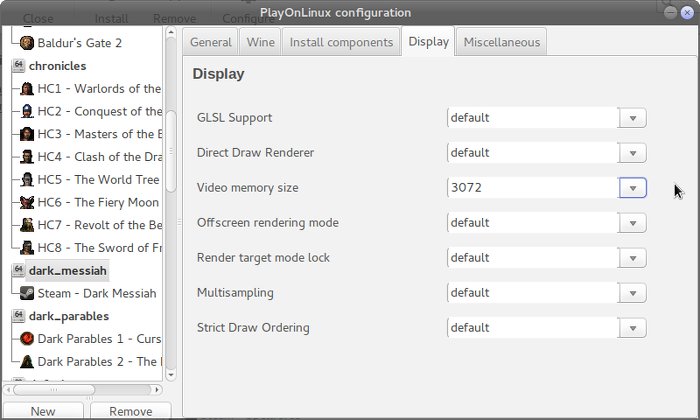Open the Offscreen rendering mode dropdown arrow
Image resolution: width=700 pixels, height=420 pixels.
pyautogui.click(x=633, y=223)
